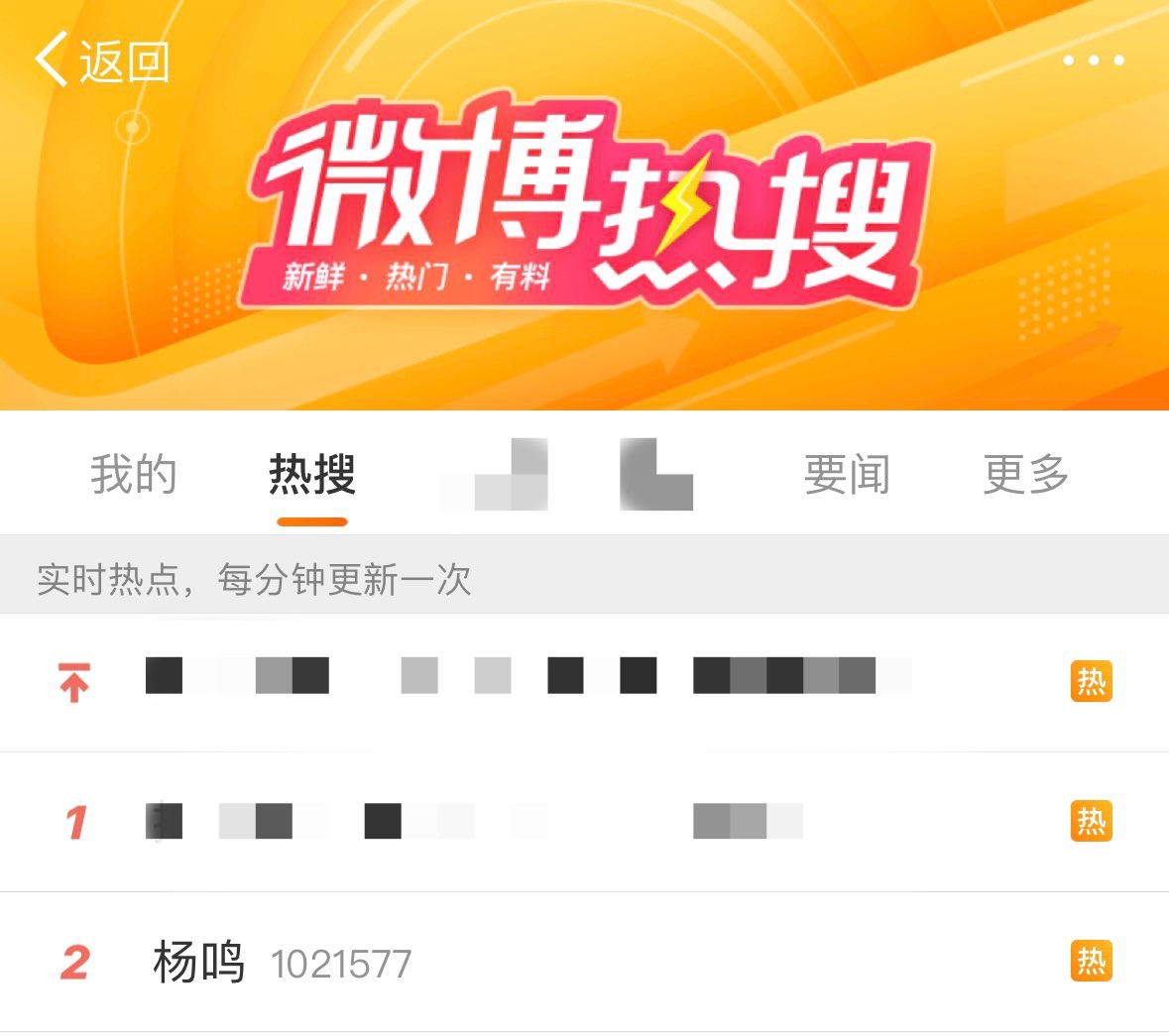Open the three-dot more options menu
The image size is (1169, 1036).
pyautogui.click(x=1093, y=60)
